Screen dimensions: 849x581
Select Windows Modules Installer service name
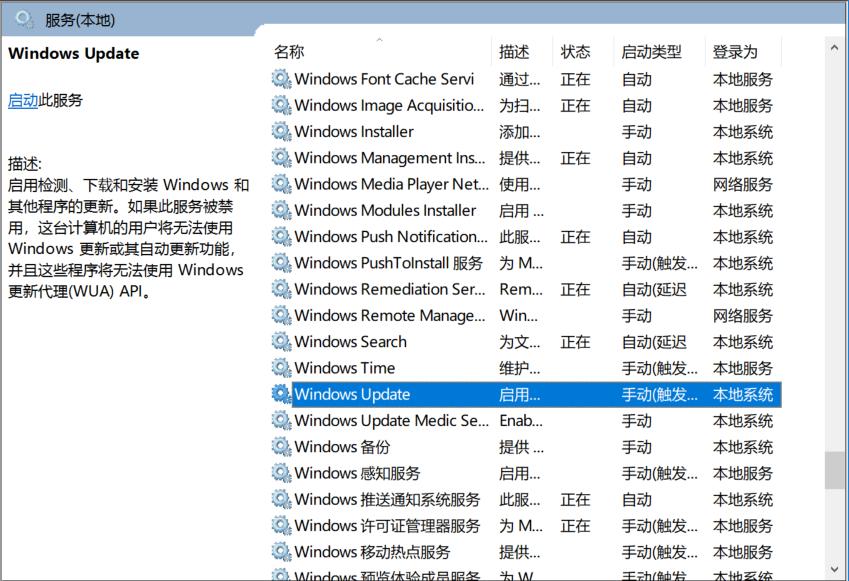click(x=386, y=210)
